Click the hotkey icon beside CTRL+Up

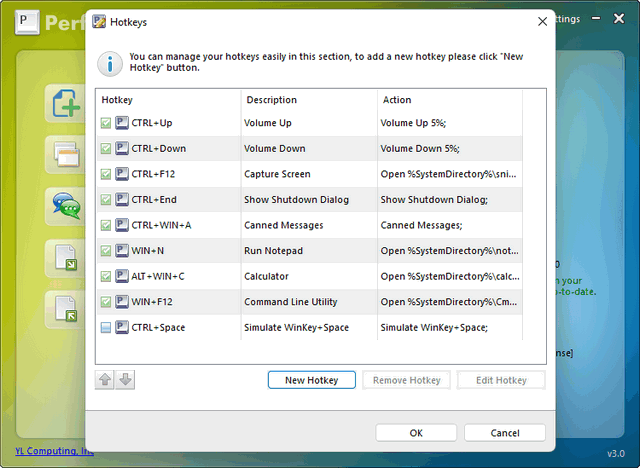pyautogui.click(x=122, y=123)
